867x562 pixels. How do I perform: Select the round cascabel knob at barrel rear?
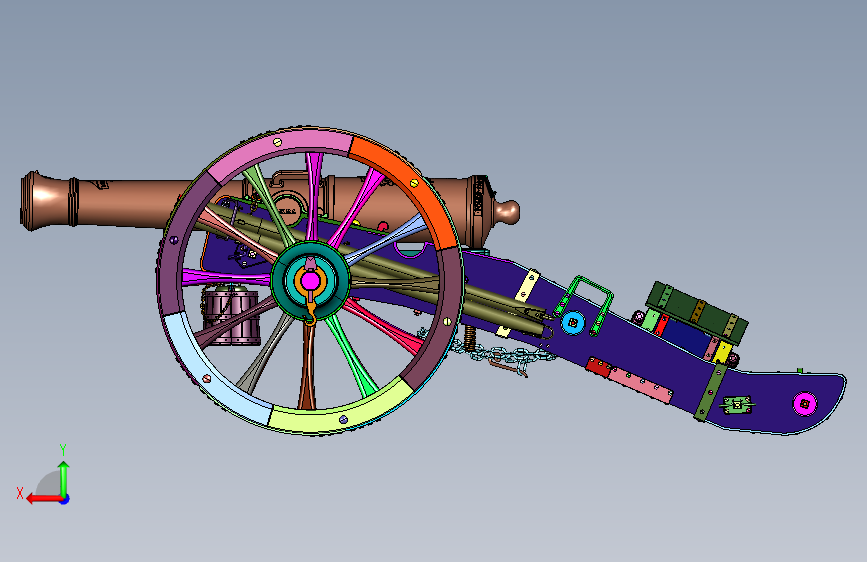click(x=507, y=212)
